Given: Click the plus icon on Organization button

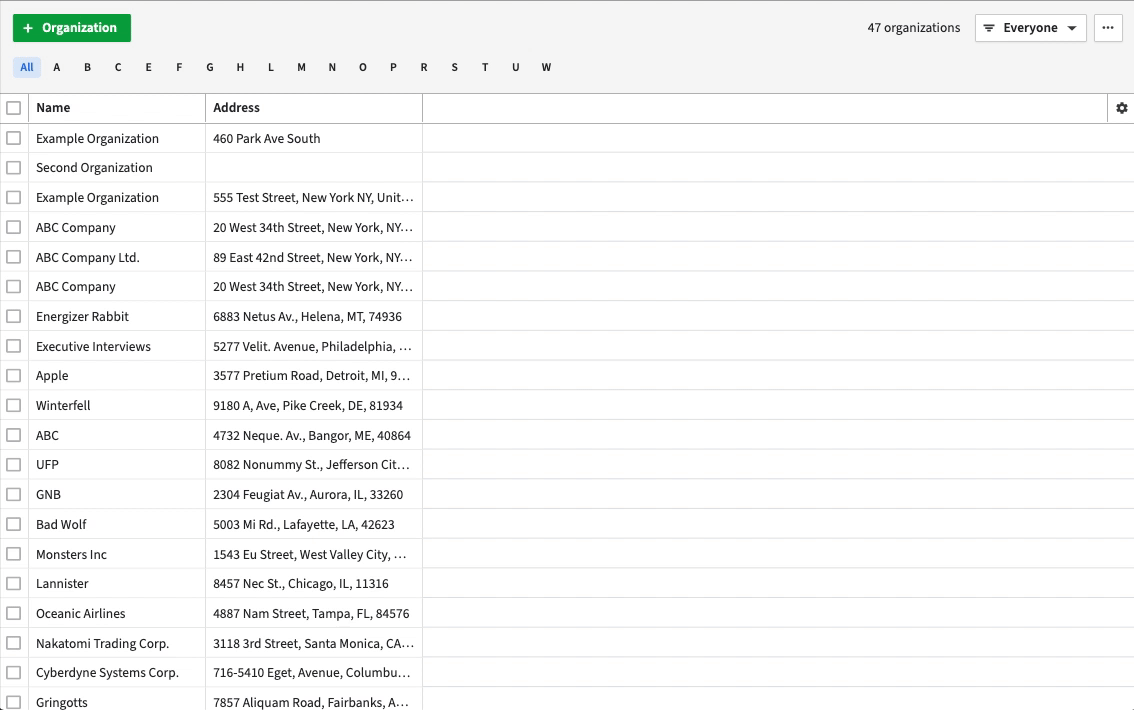Looking at the screenshot, I should click(x=28, y=28).
